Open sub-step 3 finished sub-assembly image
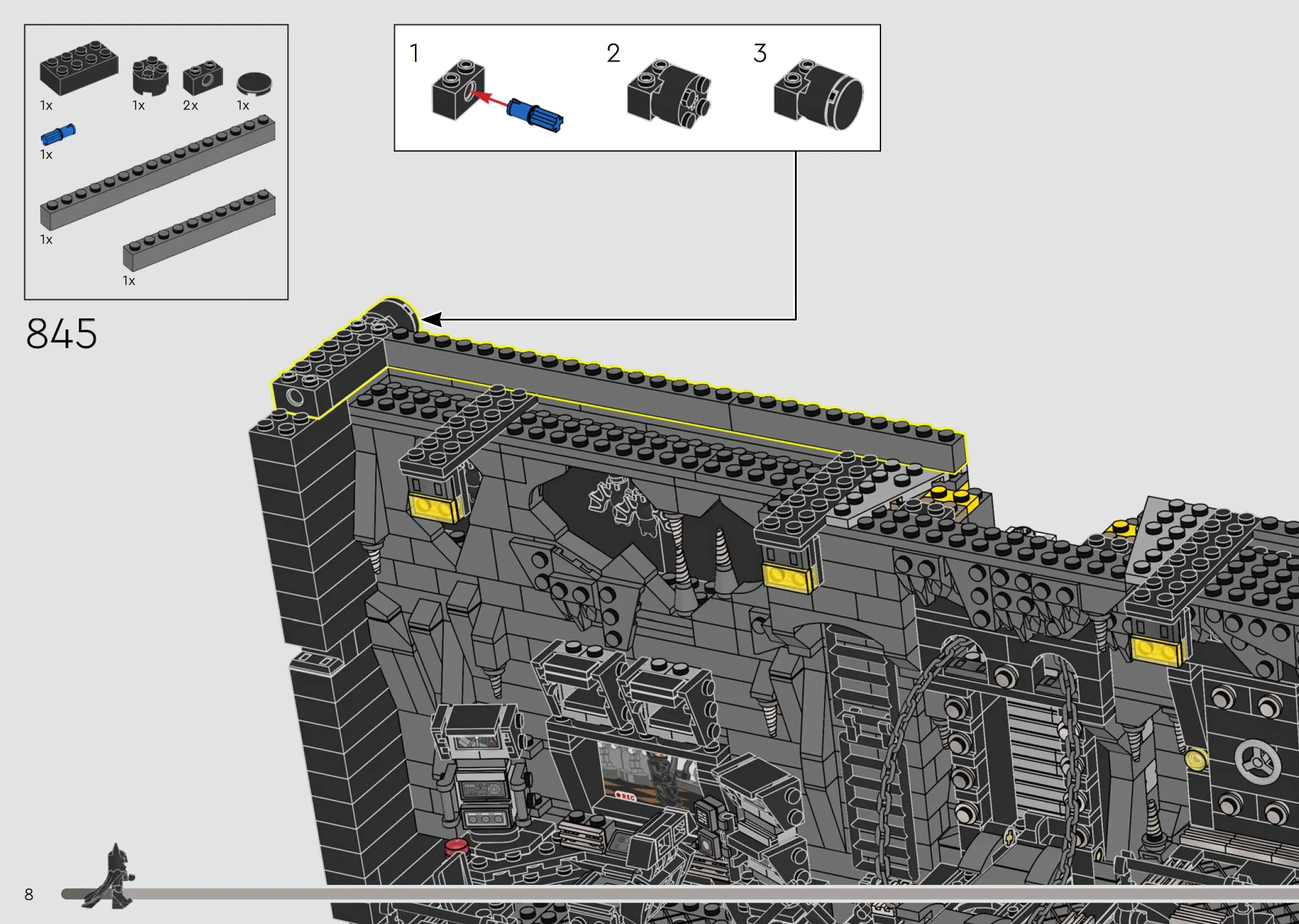This screenshot has width=1299, height=924. 818,94
